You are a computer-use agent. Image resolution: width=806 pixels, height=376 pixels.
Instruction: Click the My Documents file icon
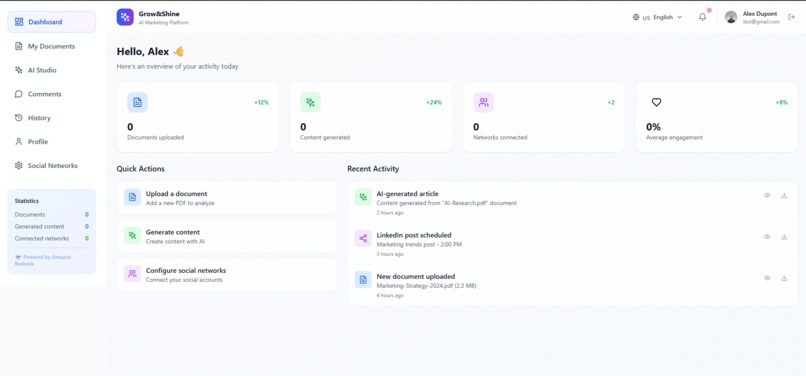coord(19,46)
